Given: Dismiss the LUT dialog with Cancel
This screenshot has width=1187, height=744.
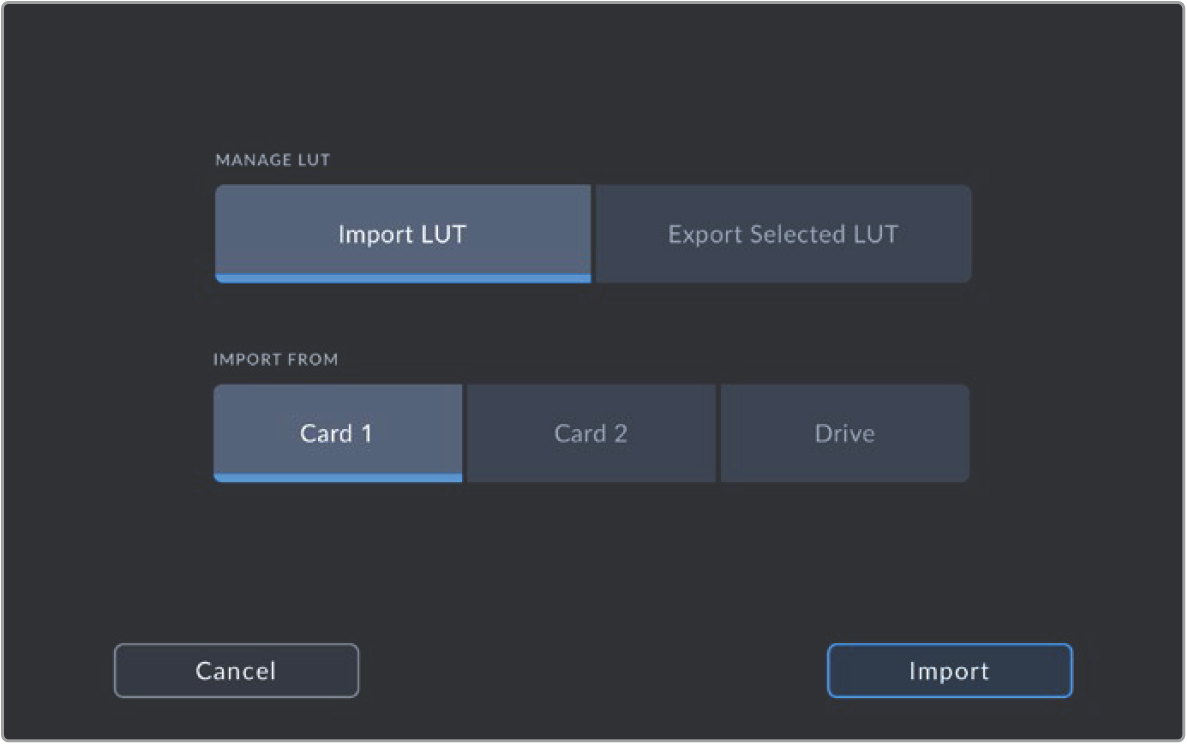Looking at the screenshot, I should coord(236,670).
